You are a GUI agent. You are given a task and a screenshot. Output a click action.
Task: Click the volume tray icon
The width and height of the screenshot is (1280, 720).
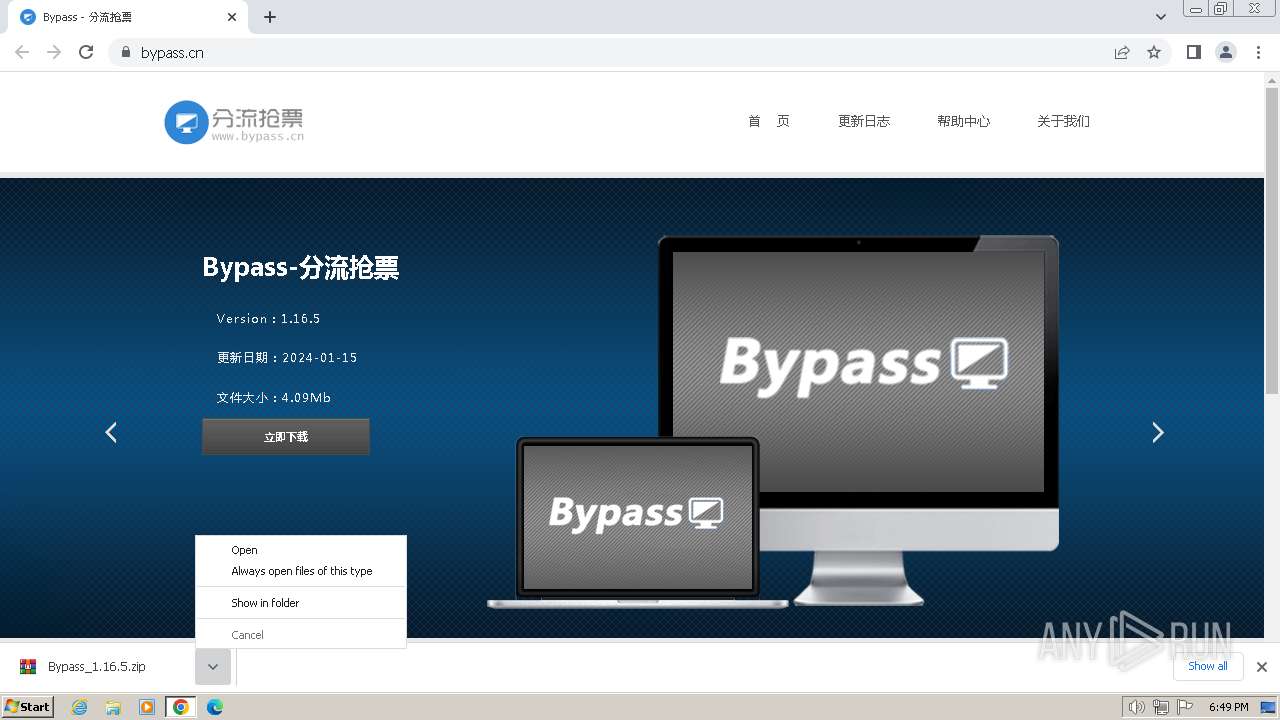1136,707
